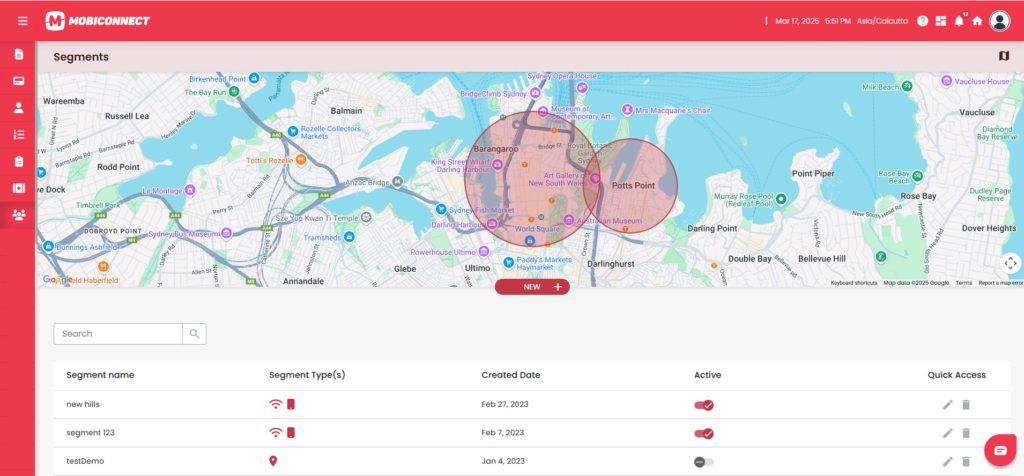Image resolution: width=1024 pixels, height=476 pixels.
Task: Click the Sydney Opera House map marker
Action: [x=582, y=86]
